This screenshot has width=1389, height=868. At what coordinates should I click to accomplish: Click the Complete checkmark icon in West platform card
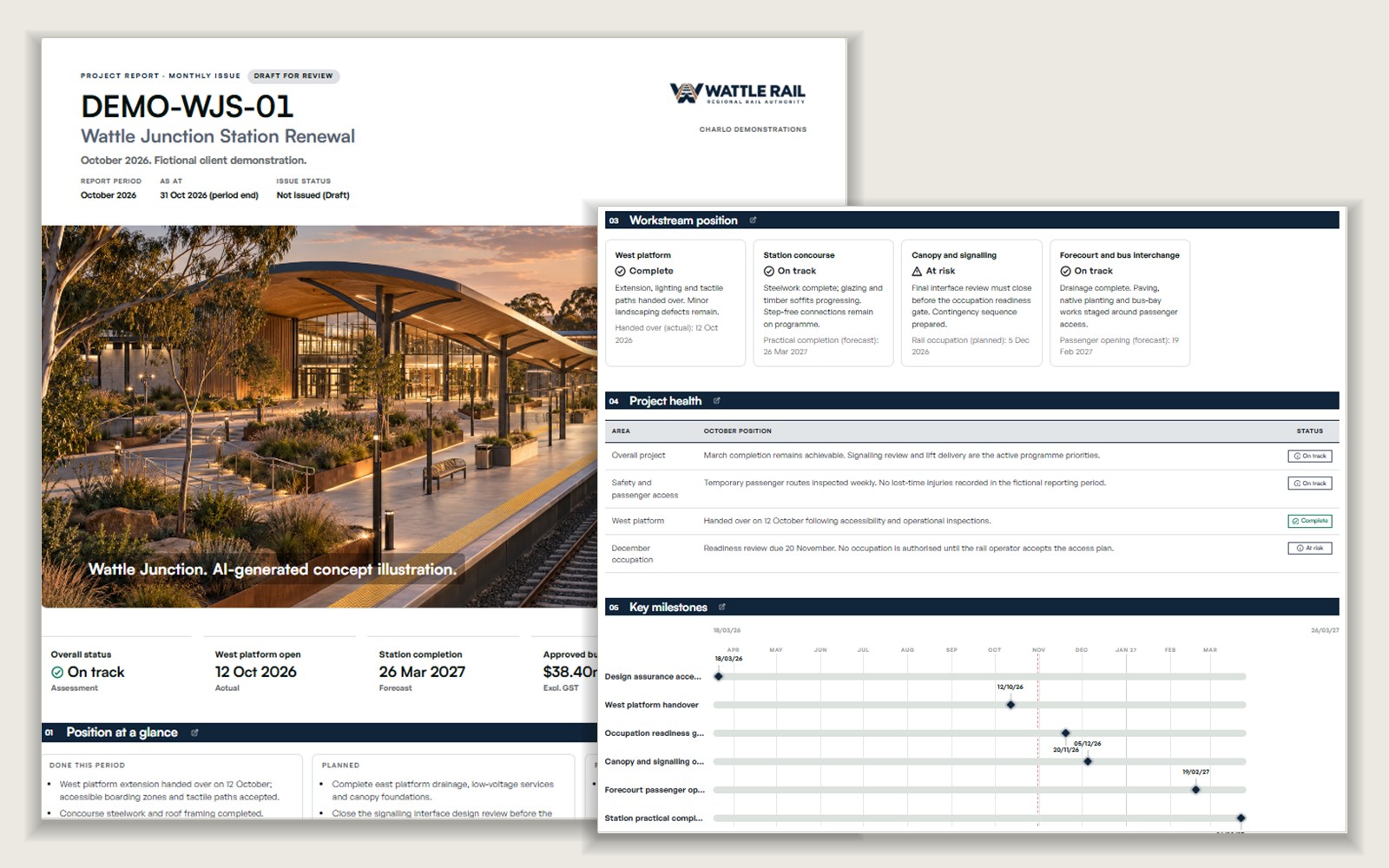click(620, 271)
